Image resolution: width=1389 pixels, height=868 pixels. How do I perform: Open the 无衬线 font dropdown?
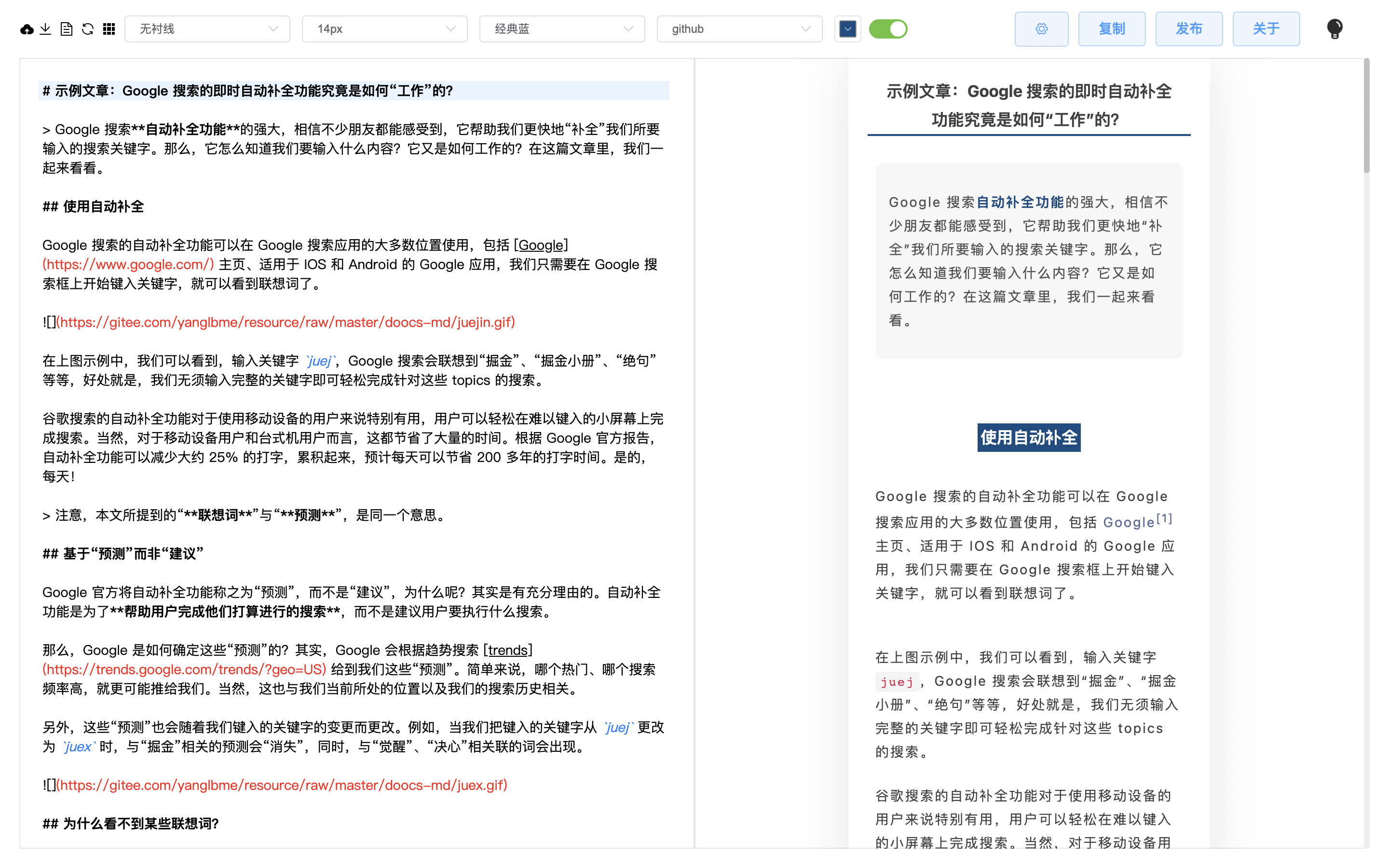click(206, 29)
